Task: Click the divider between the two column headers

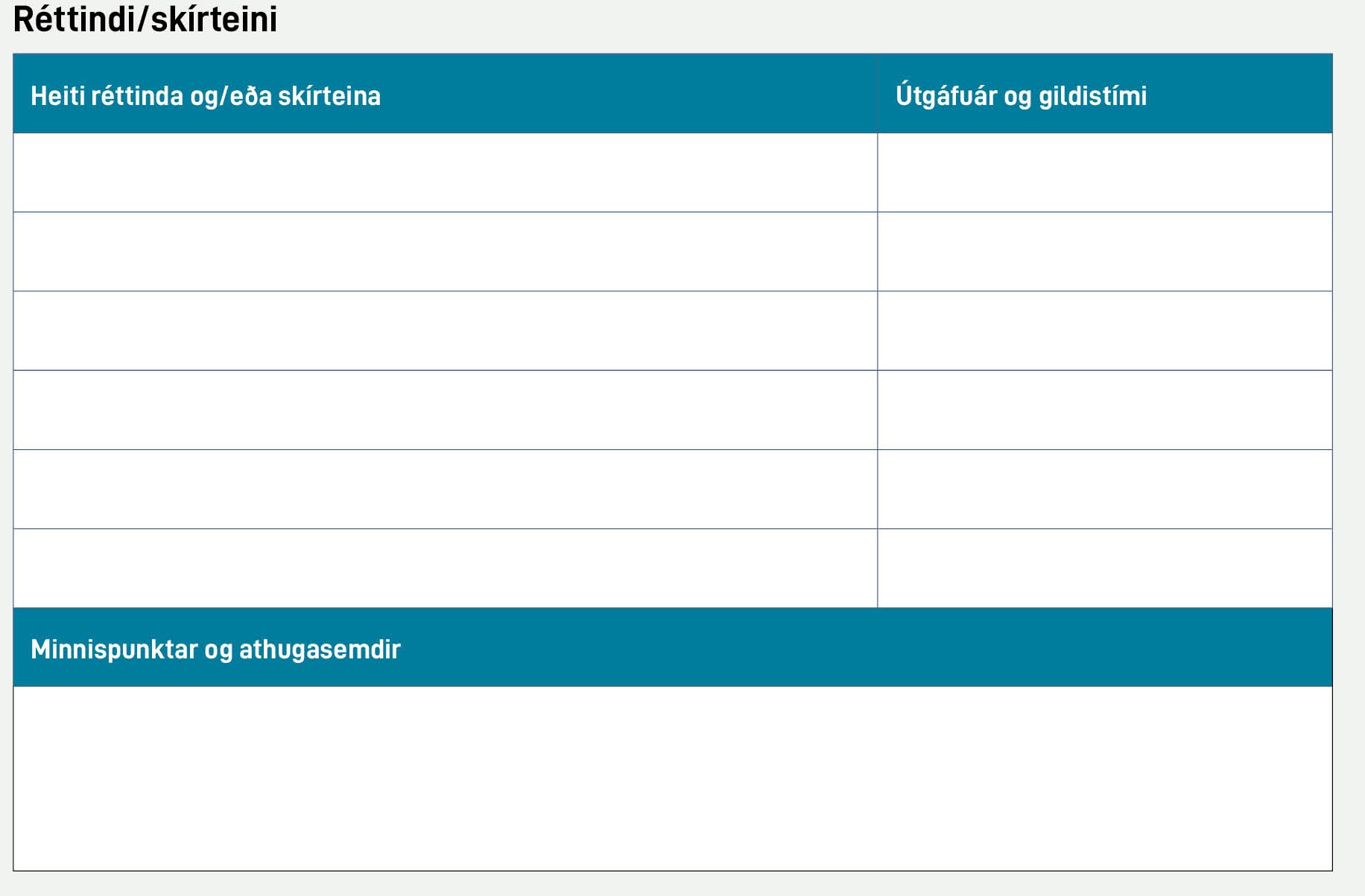Action: (878, 94)
